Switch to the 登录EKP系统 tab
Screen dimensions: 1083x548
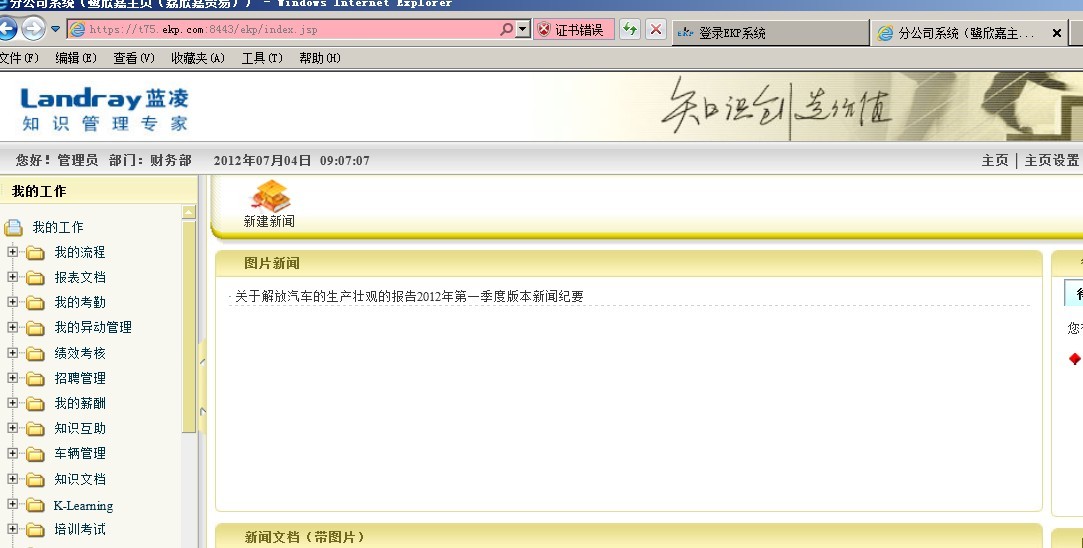click(x=770, y=32)
